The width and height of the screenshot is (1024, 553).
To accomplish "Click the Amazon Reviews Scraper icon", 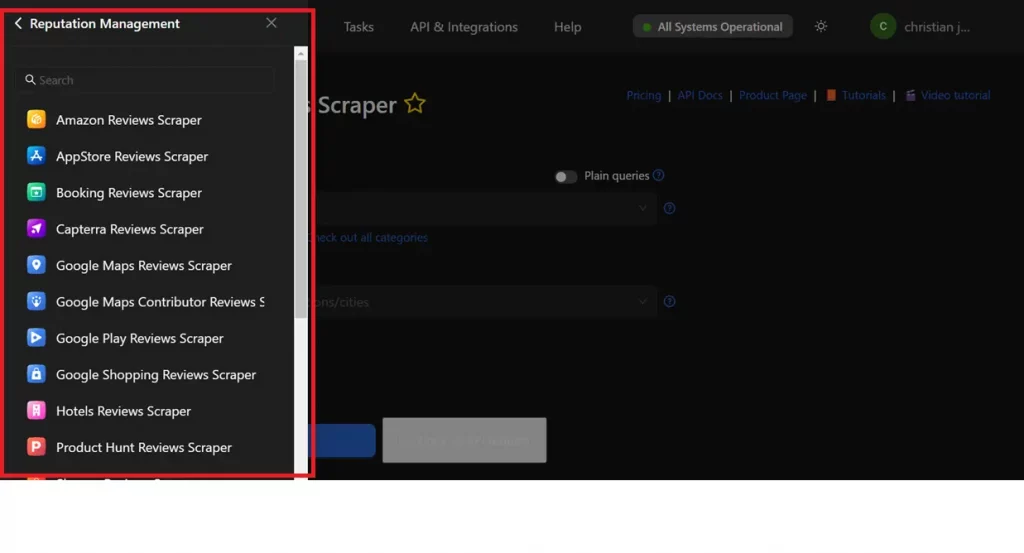I will [x=37, y=120].
